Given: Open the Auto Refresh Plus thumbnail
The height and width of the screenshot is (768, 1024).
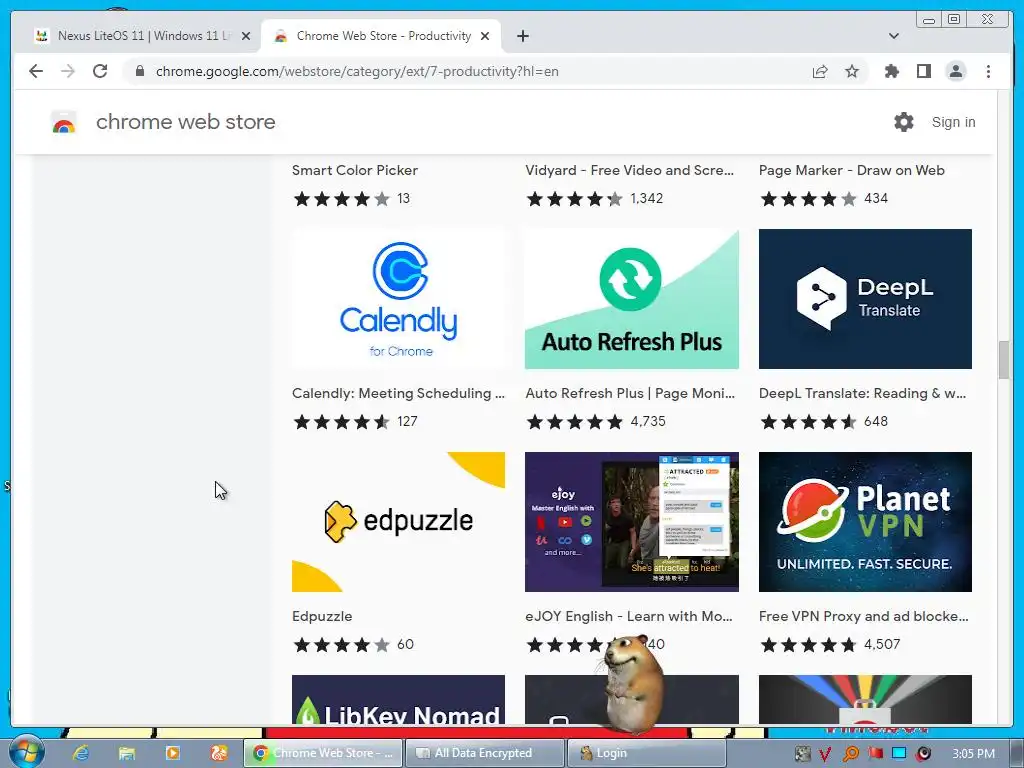Looking at the screenshot, I should [632, 299].
